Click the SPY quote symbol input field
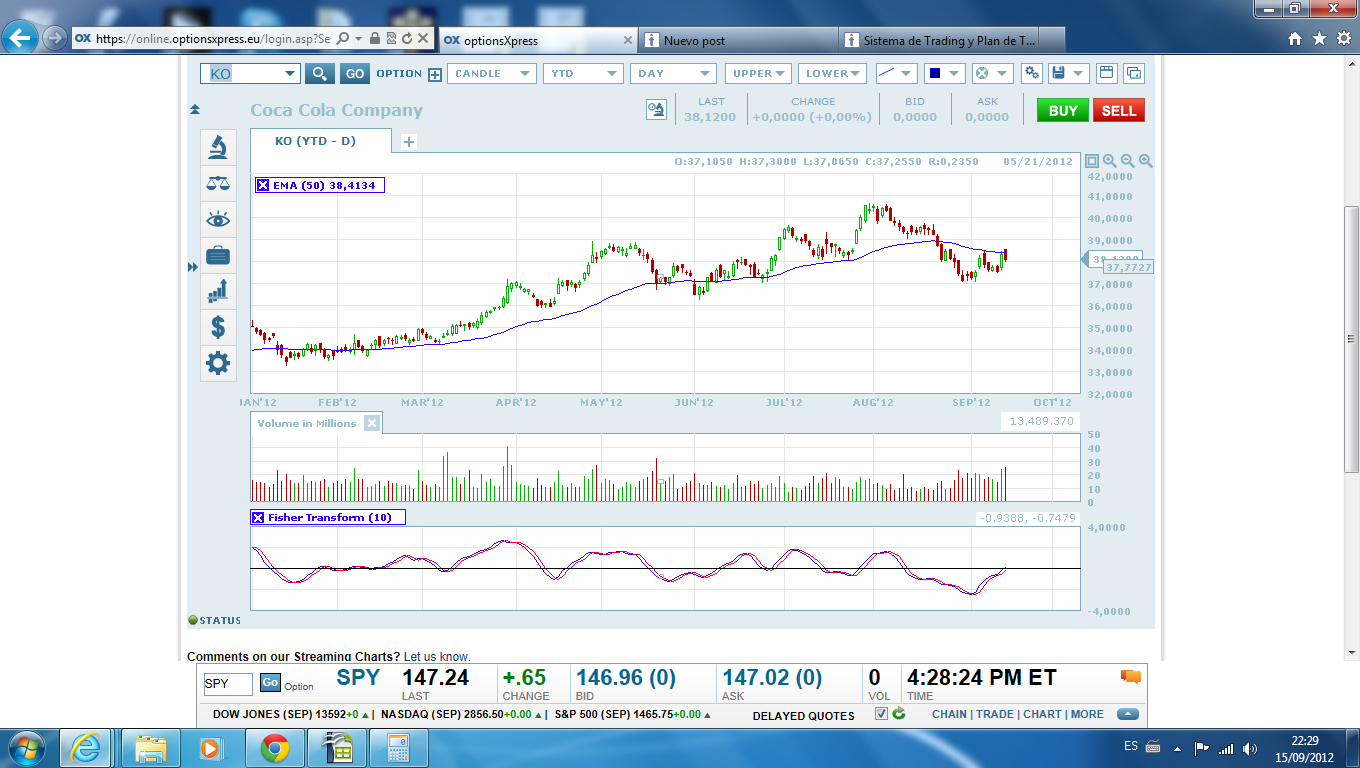1360x768 pixels. pyautogui.click(x=228, y=684)
